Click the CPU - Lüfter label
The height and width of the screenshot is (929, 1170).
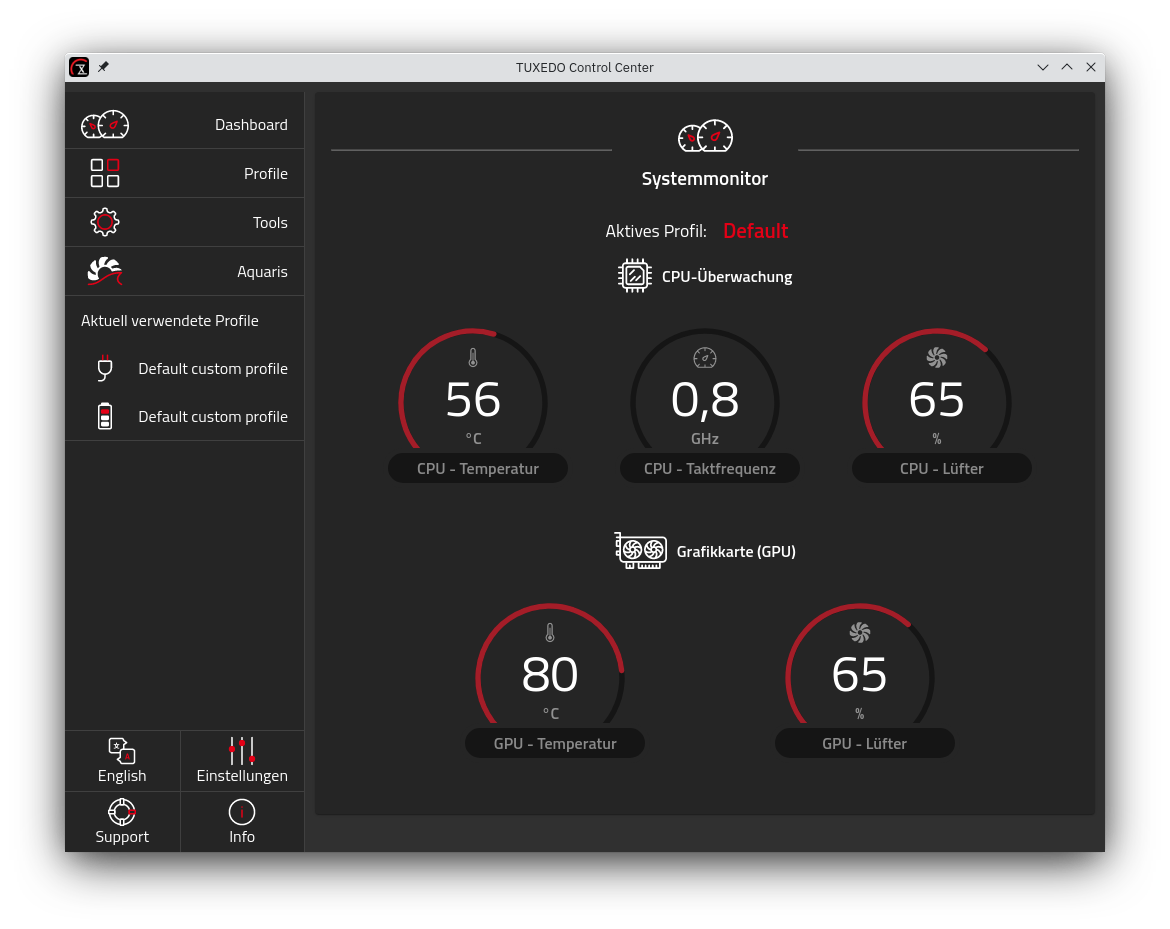point(942,469)
